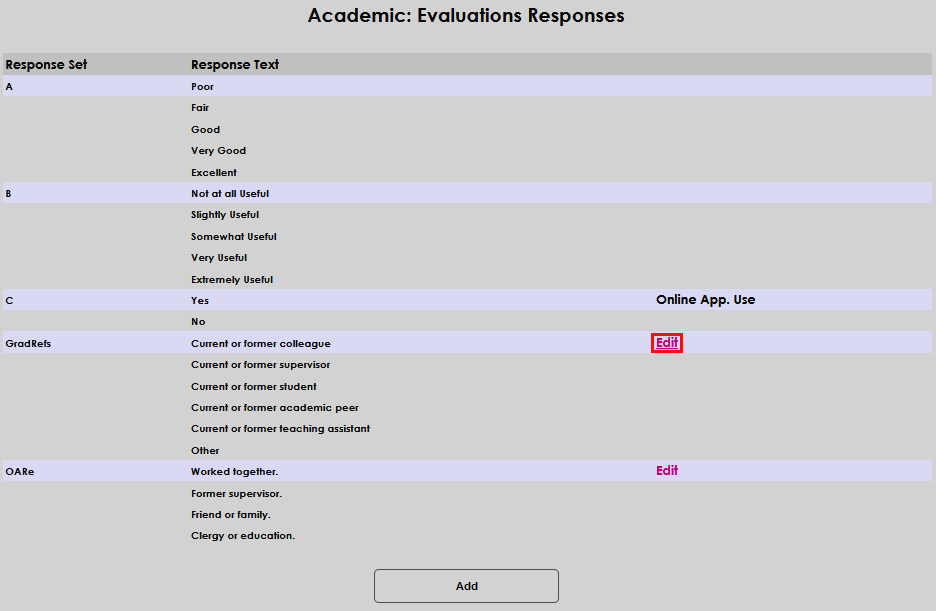Select the Excellent response option
Image resolution: width=936 pixels, height=611 pixels.
pos(212,172)
